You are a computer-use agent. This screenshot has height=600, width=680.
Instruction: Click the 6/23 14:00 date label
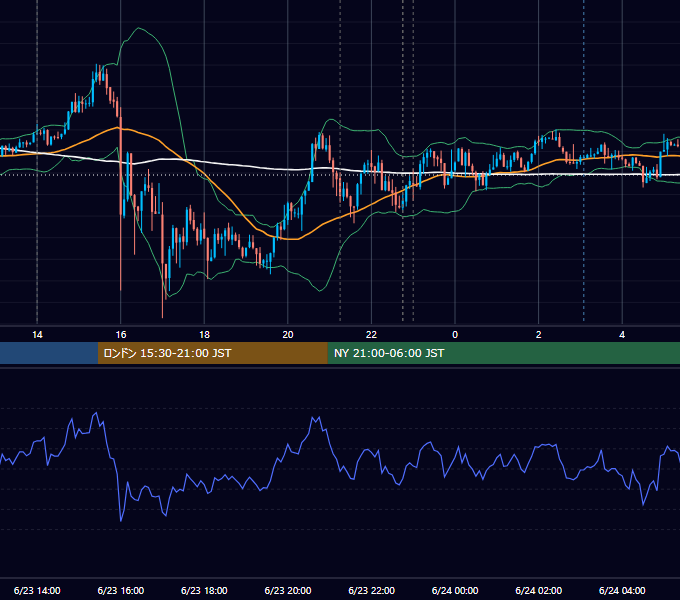37,590
